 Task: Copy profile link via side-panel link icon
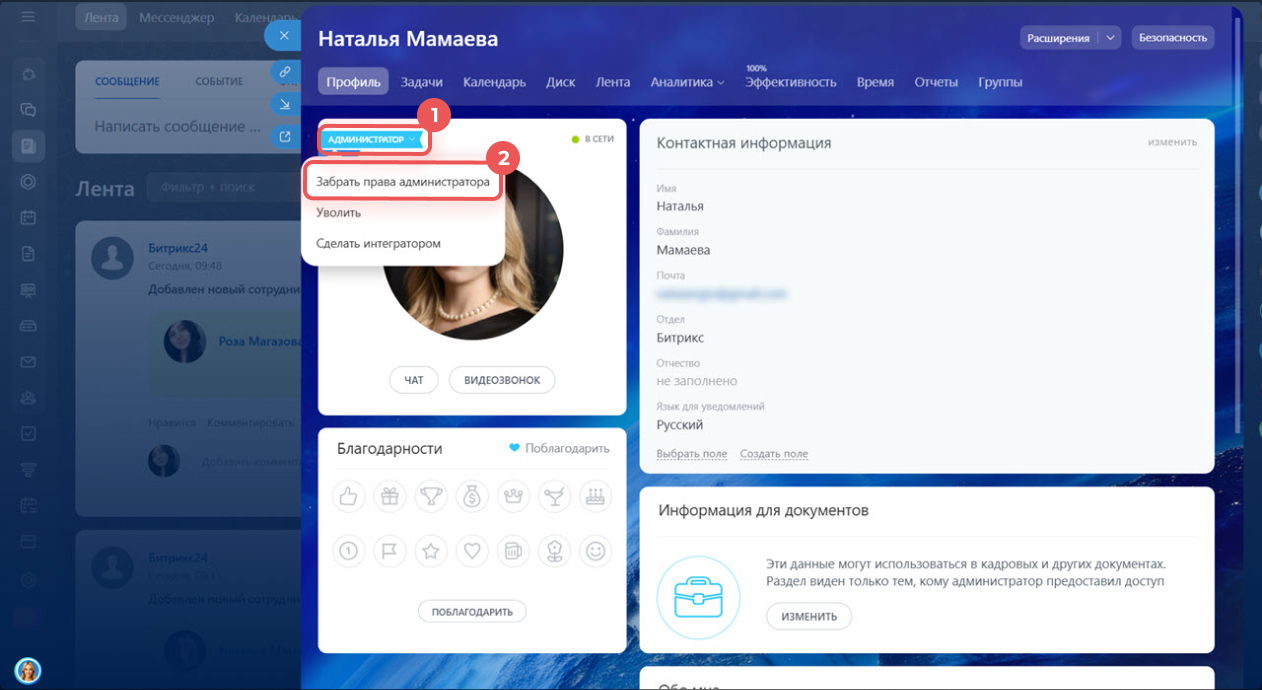(285, 72)
